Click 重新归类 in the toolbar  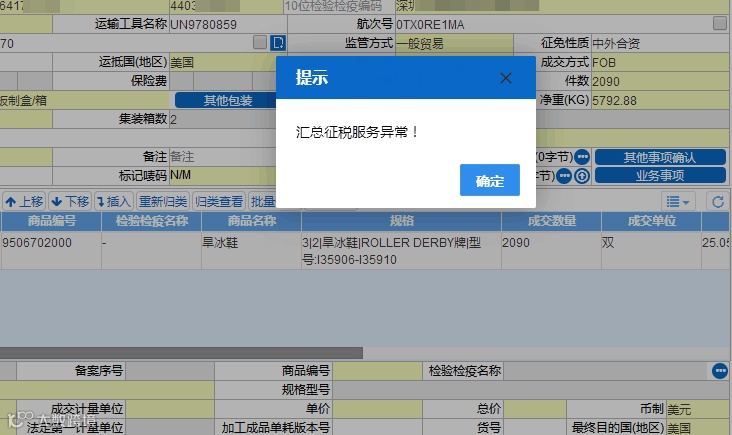(x=163, y=202)
